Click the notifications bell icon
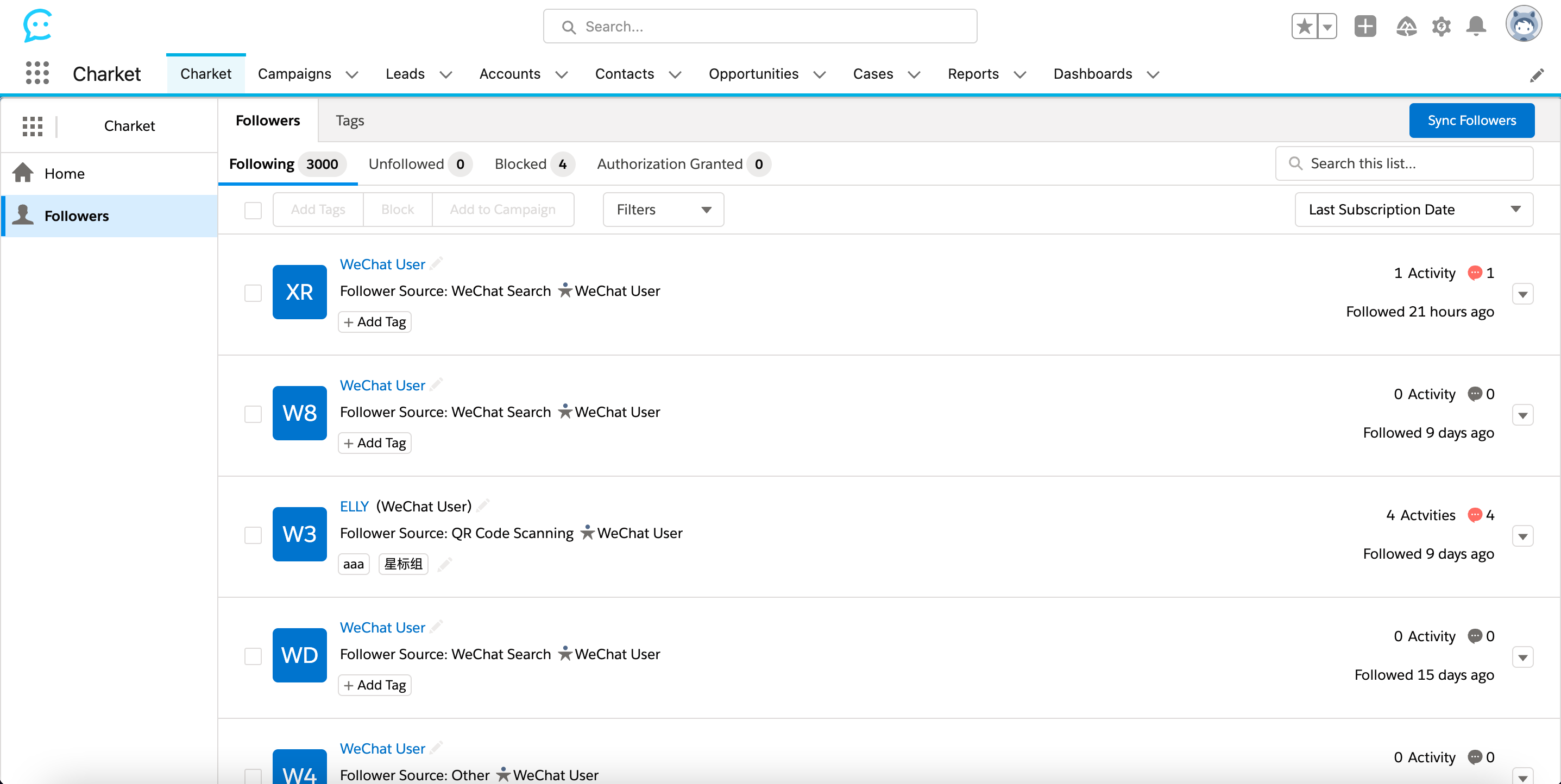Image resolution: width=1561 pixels, height=784 pixels. (1476, 27)
